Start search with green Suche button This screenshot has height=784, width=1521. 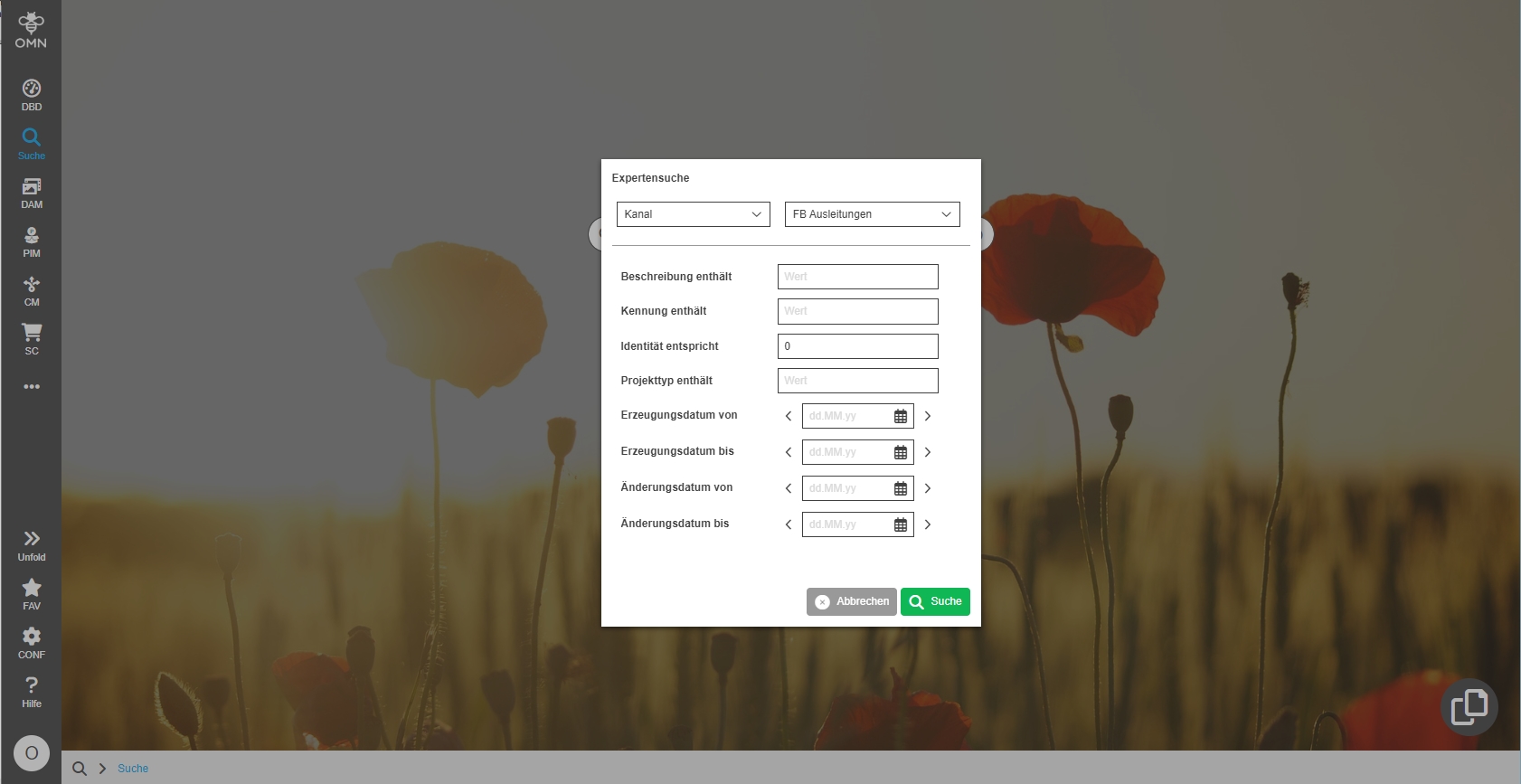pos(935,601)
